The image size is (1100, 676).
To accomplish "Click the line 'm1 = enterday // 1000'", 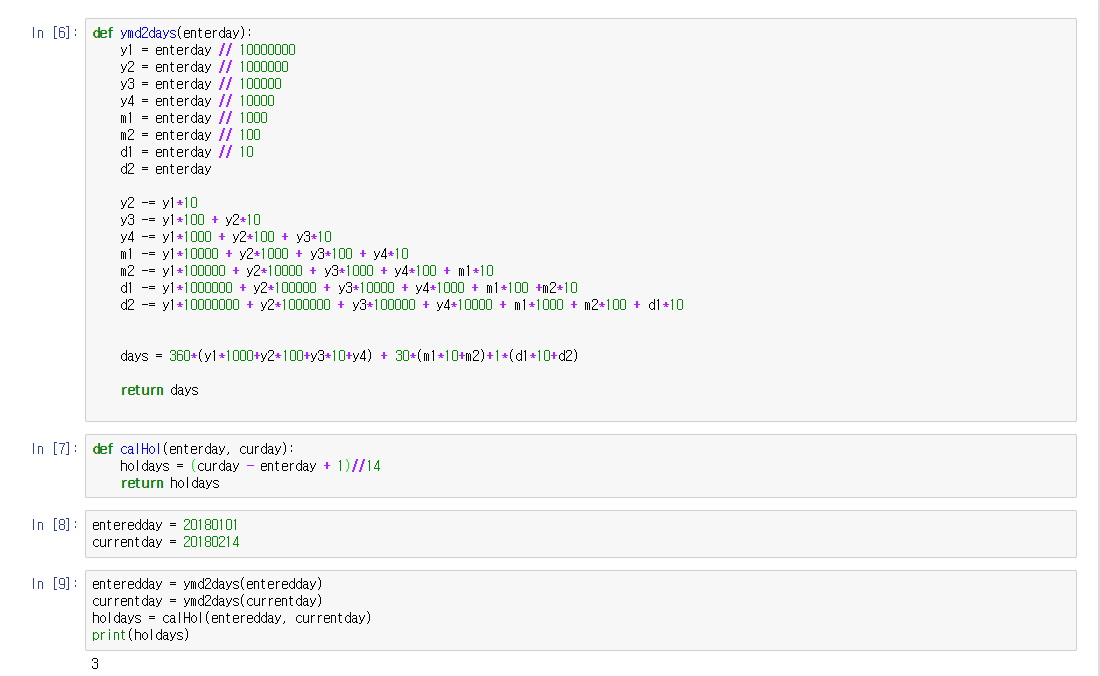I will coord(194,118).
